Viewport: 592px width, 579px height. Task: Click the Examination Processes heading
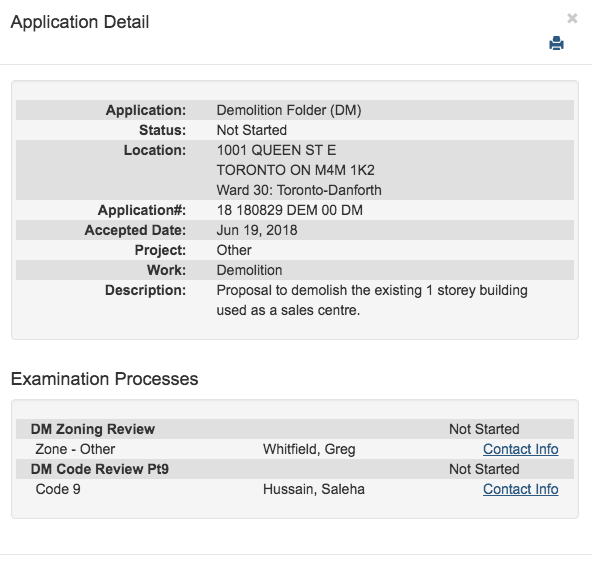click(105, 379)
